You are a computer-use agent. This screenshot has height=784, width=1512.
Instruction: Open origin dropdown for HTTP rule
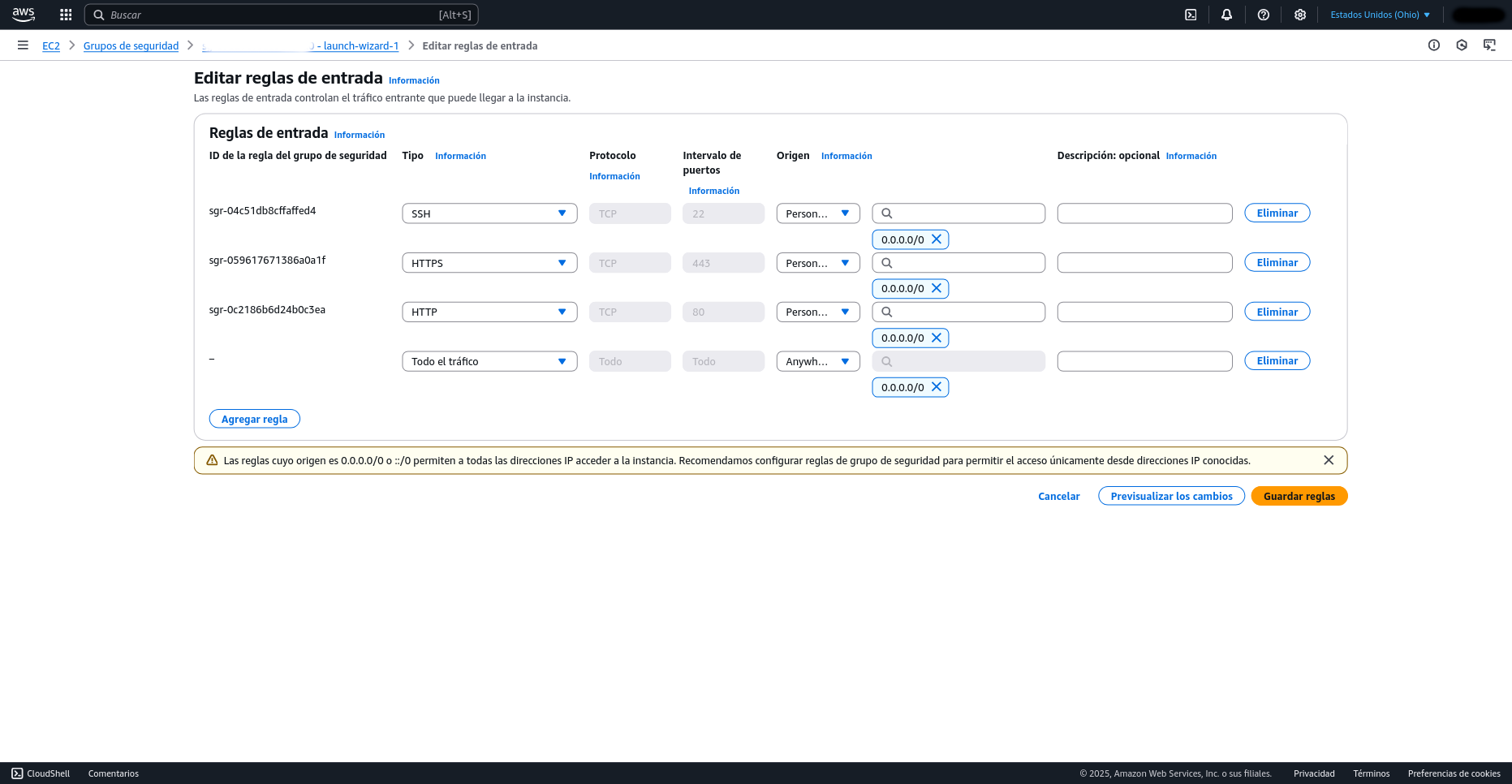[x=818, y=312]
